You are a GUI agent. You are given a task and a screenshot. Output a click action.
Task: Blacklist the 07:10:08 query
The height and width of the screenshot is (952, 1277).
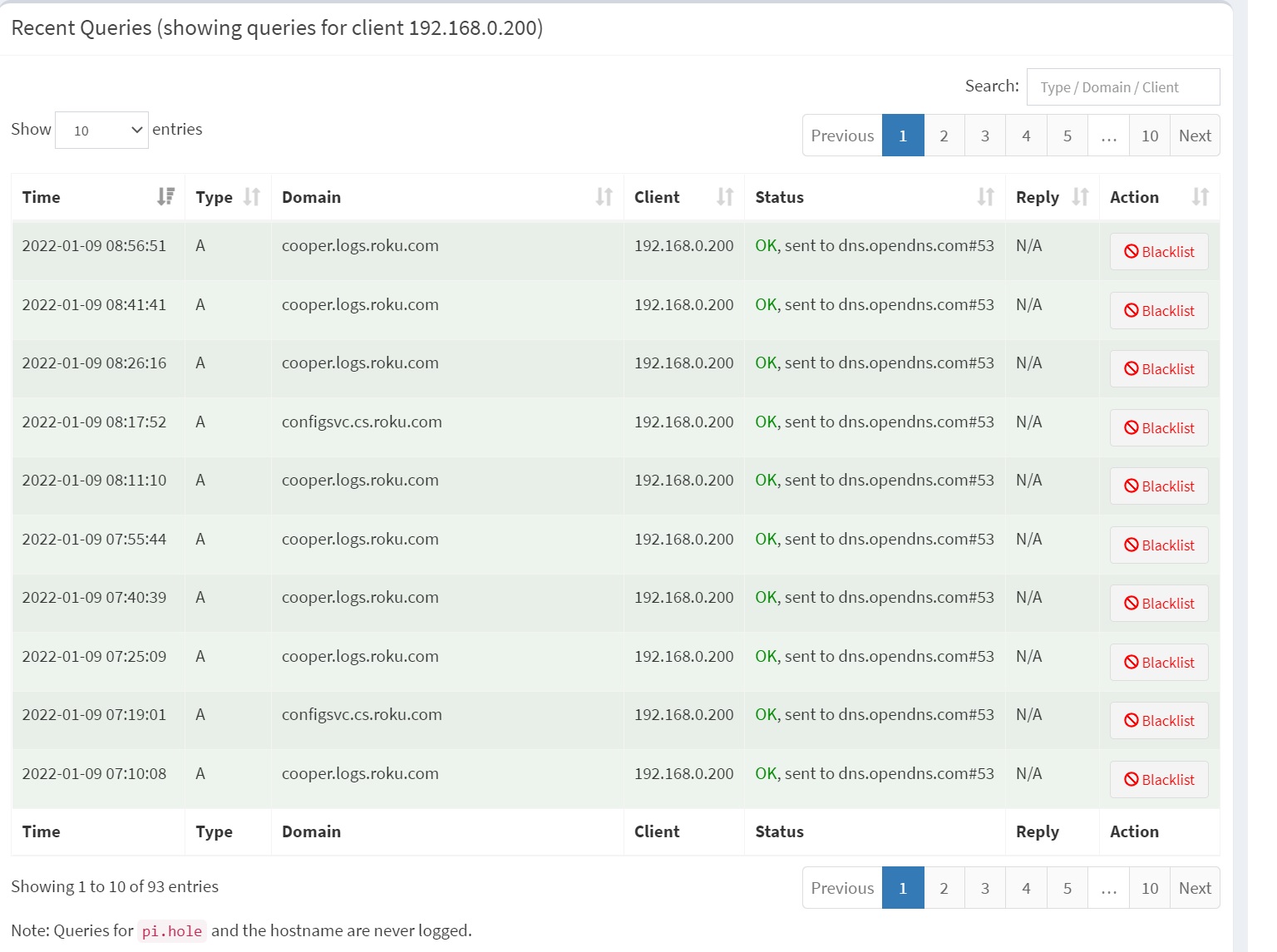pos(1159,779)
